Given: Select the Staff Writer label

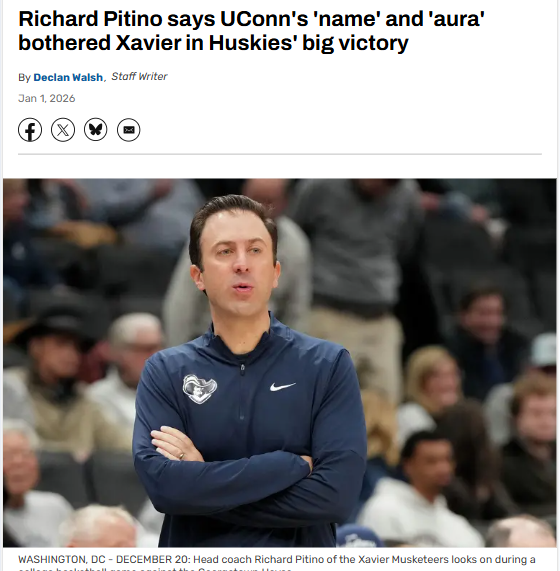Looking at the screenshot, I should click(139, 76).
